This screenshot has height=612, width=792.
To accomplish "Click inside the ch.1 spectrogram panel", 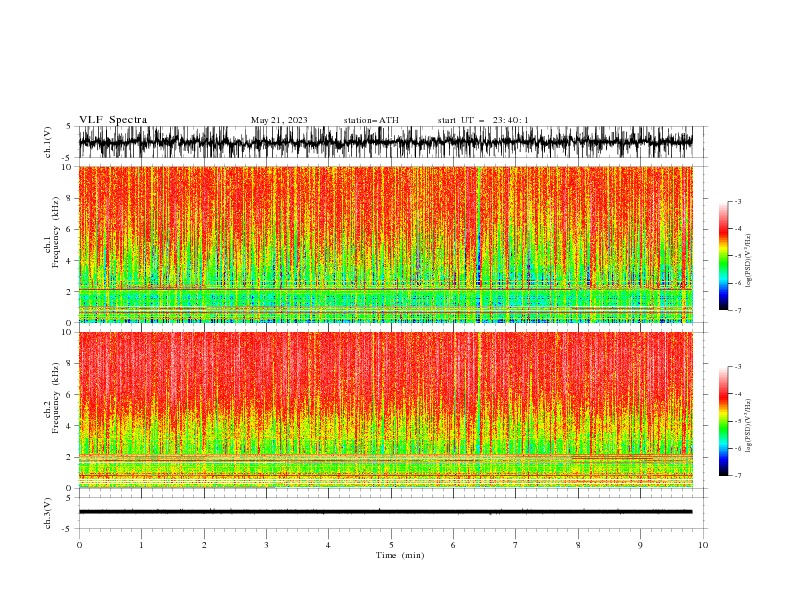I will (385, 244).
